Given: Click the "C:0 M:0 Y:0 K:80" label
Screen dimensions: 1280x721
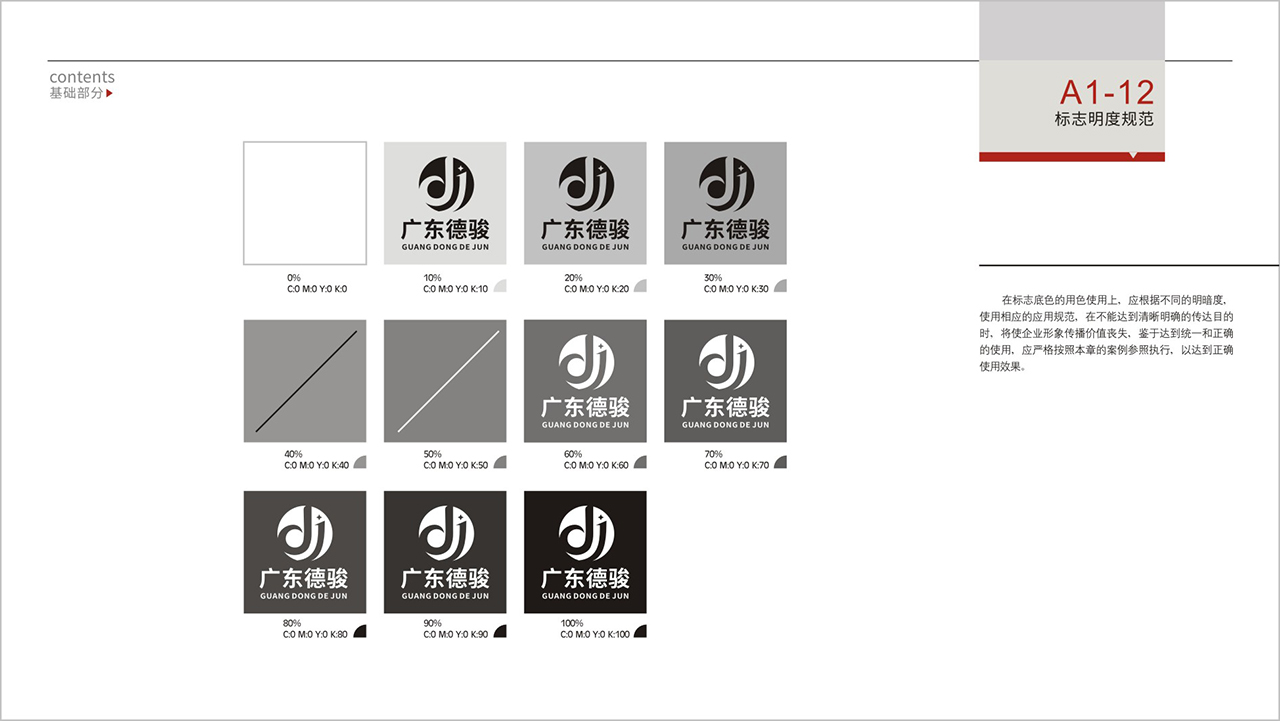Looking at the screenshot, I should click(316, 634).
